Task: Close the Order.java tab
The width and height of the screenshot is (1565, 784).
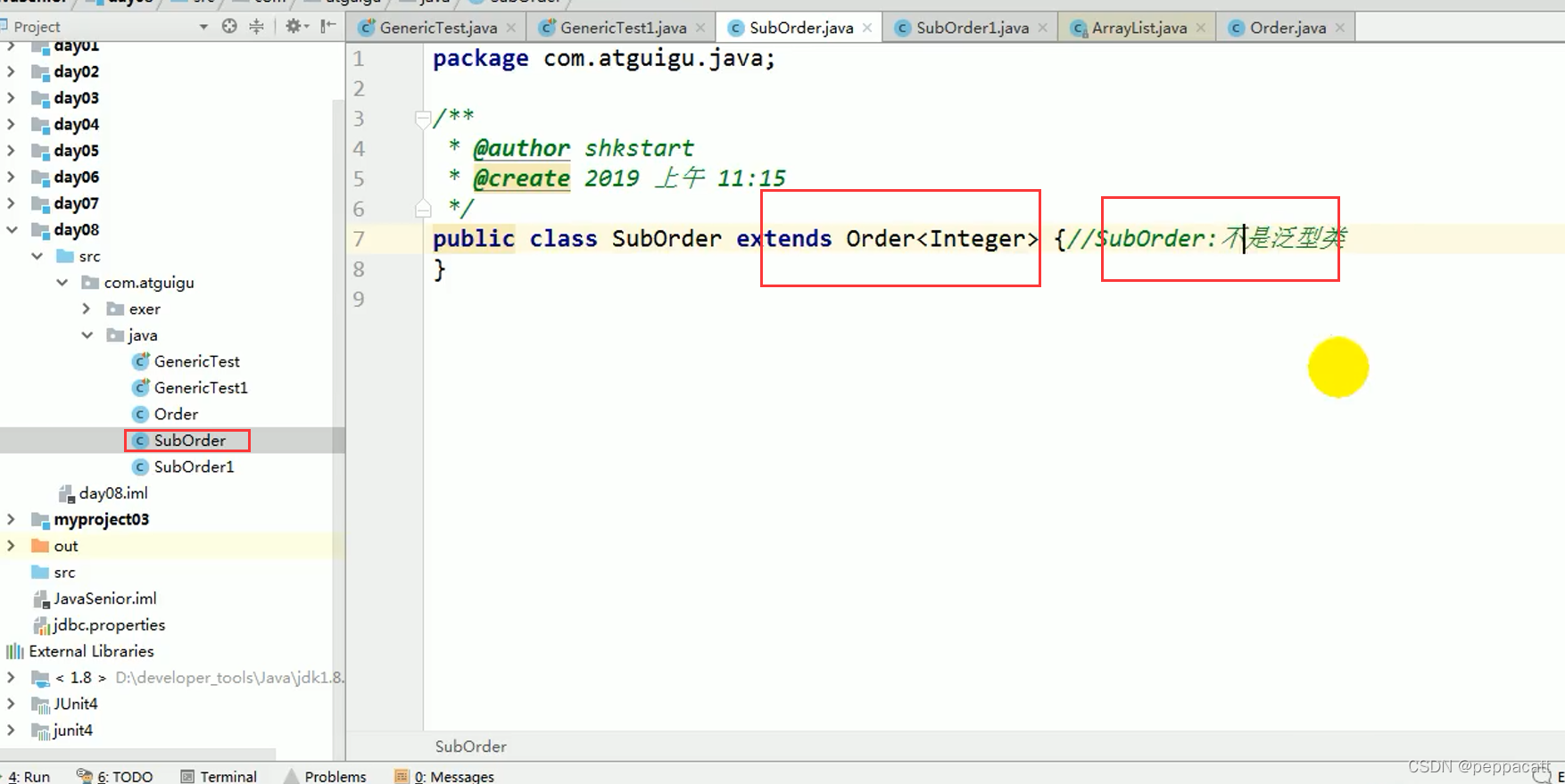Action: [x=1340, y=28]
